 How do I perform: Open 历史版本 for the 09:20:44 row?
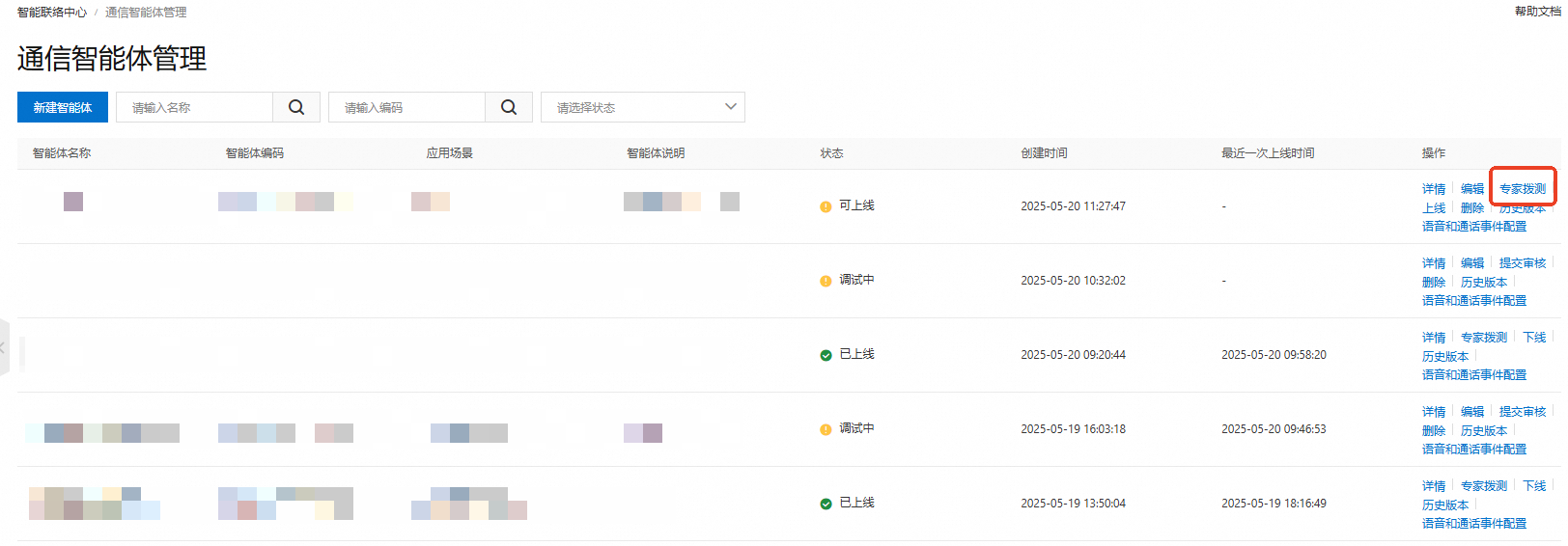point(1445,357)
